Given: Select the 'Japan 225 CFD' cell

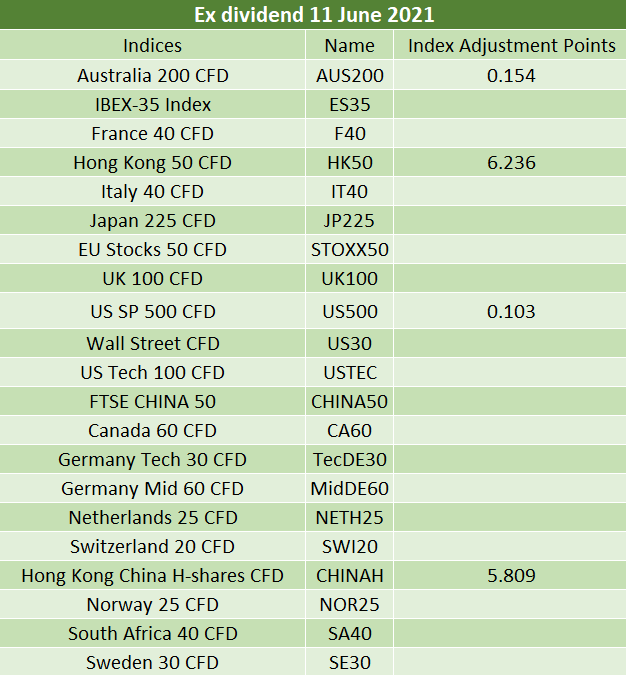Looking at the screenshot, I should [152, 220].
